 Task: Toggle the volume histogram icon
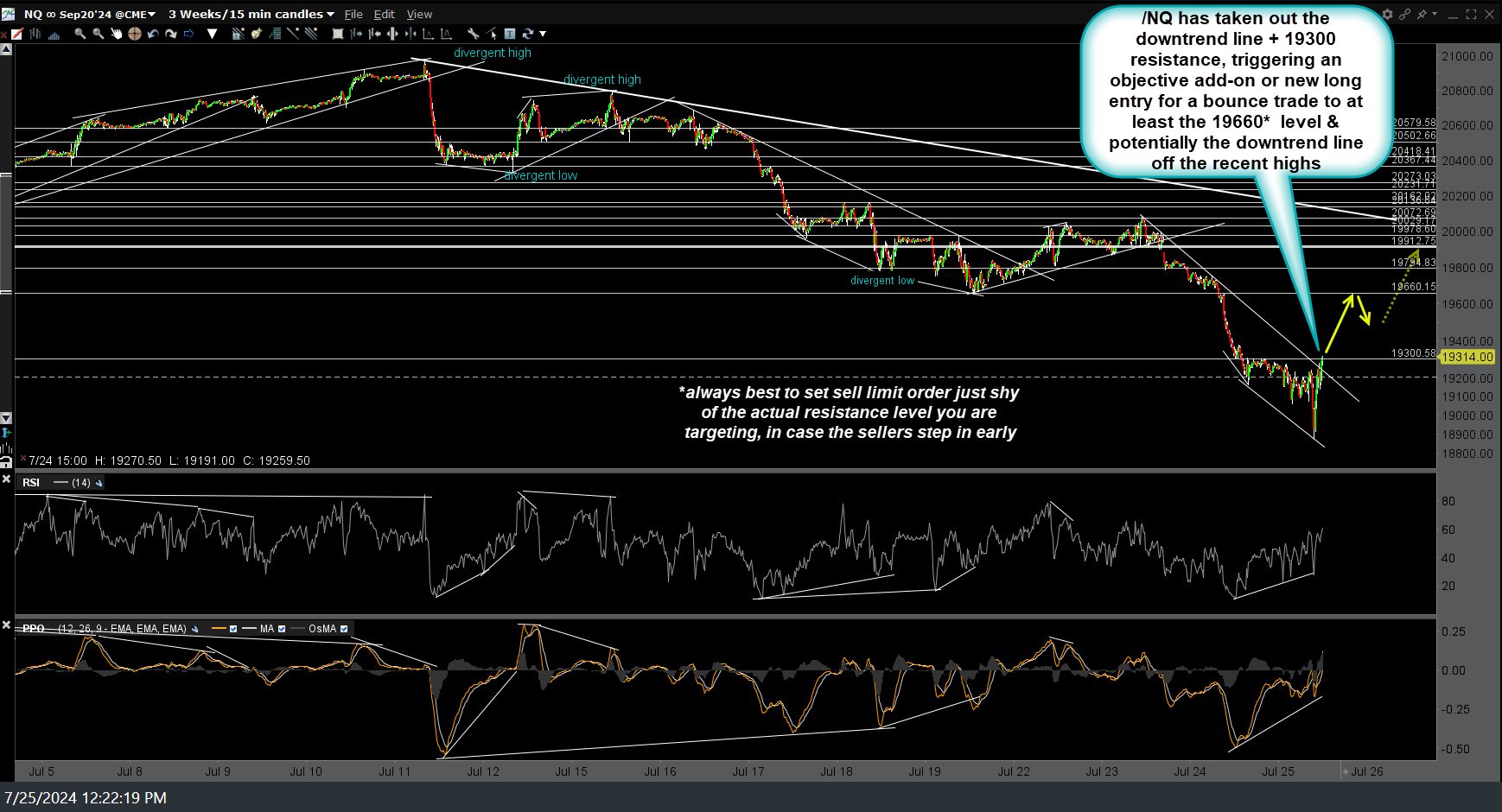tap(54, 35)
